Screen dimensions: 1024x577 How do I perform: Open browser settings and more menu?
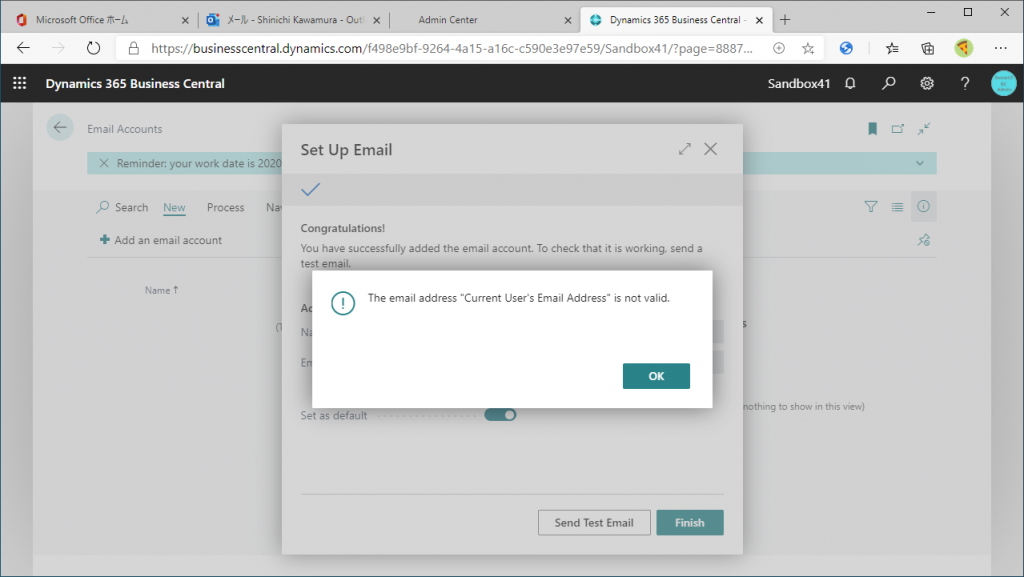pyautogui.click(x=1000, y=48)
